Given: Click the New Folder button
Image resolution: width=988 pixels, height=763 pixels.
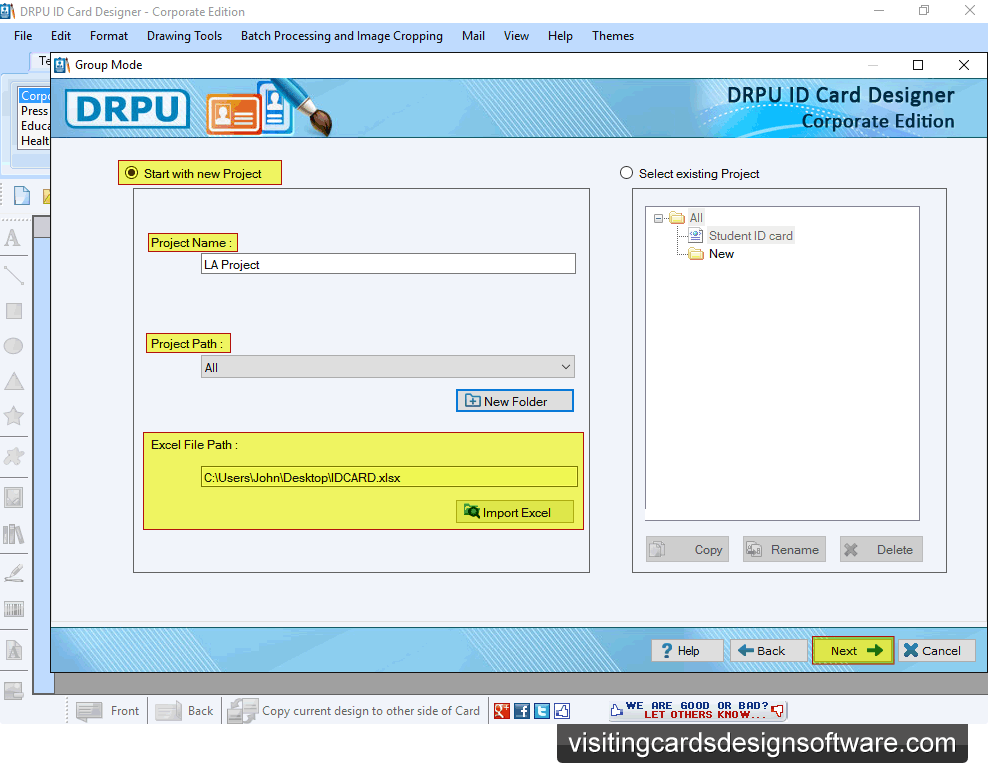Looking at the screenshot, I should point(515,401).
